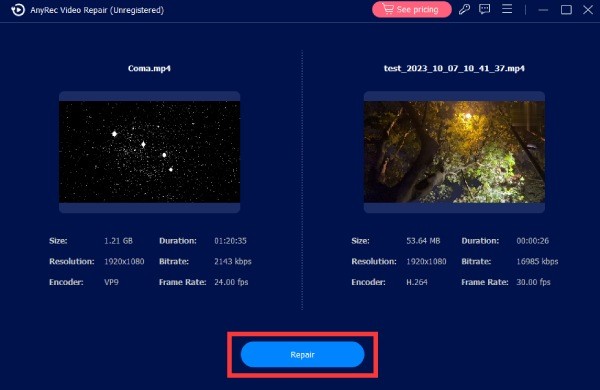Open the feedback chat icon
The image size is (600, 390).
pos(484,9)
